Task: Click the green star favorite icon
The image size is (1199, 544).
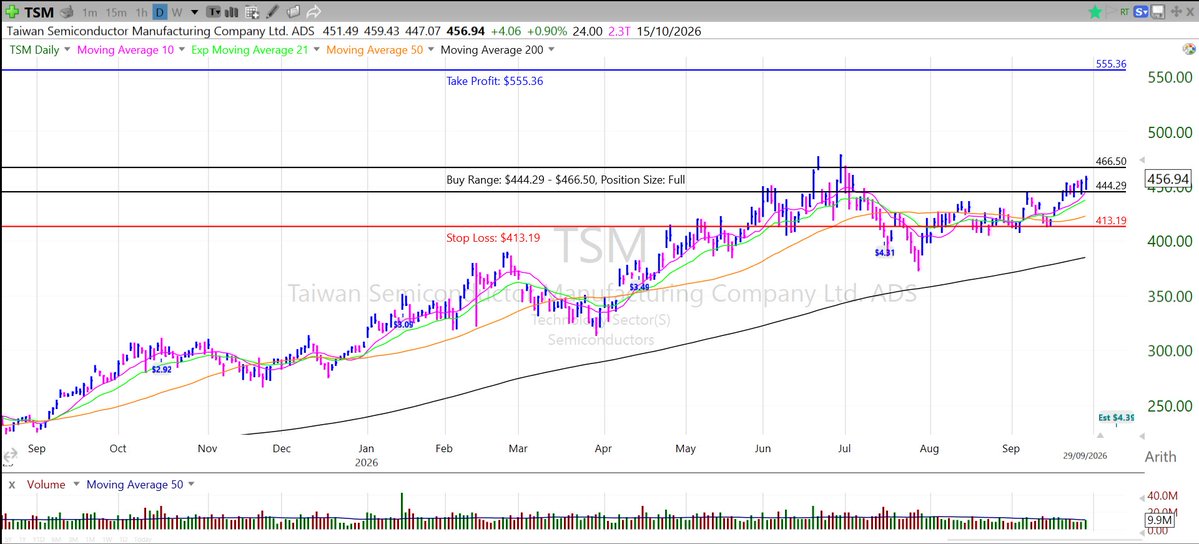Action: pyautogui.click(x=1095, y=11)
